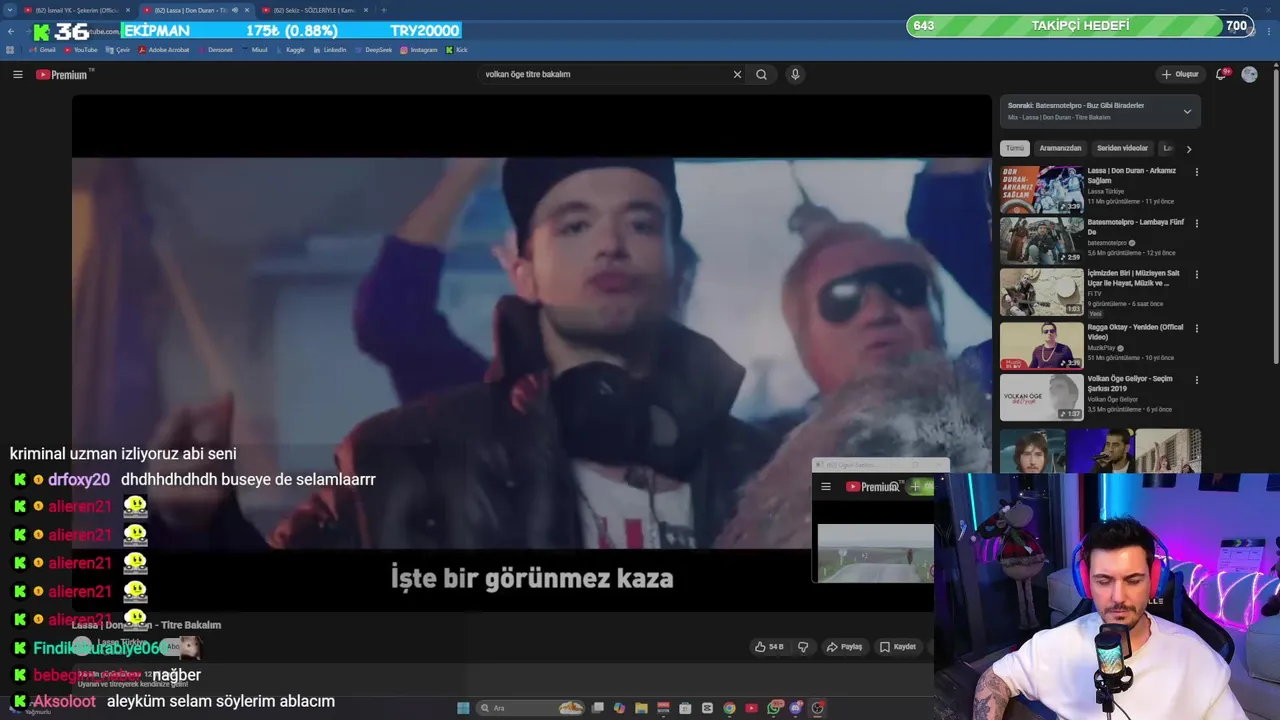Run search with the magnifier button
The image size is (1280, 720).
click(761, 74)
